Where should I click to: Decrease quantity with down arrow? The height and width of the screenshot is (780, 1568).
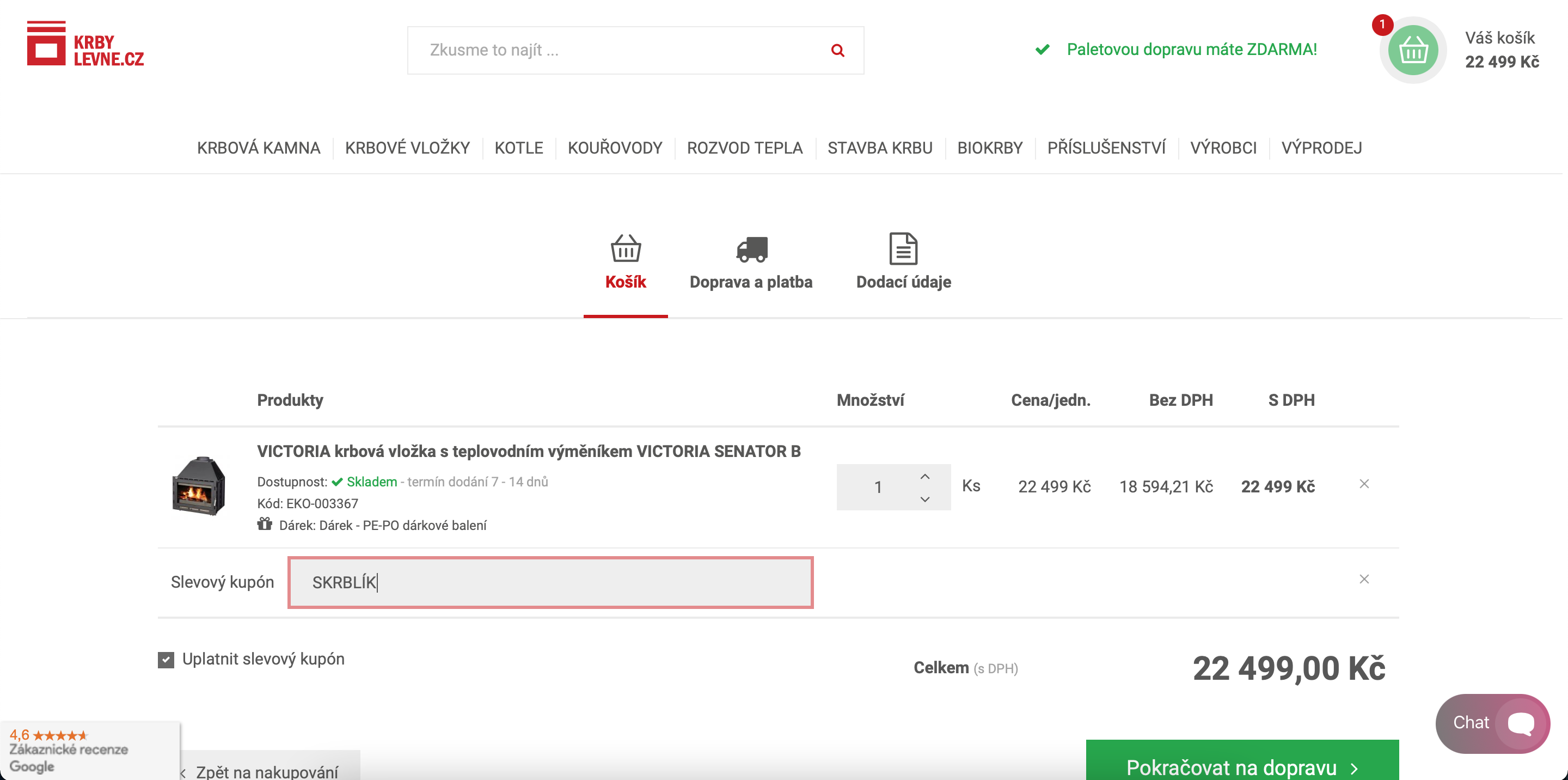[x=924, y=499]
